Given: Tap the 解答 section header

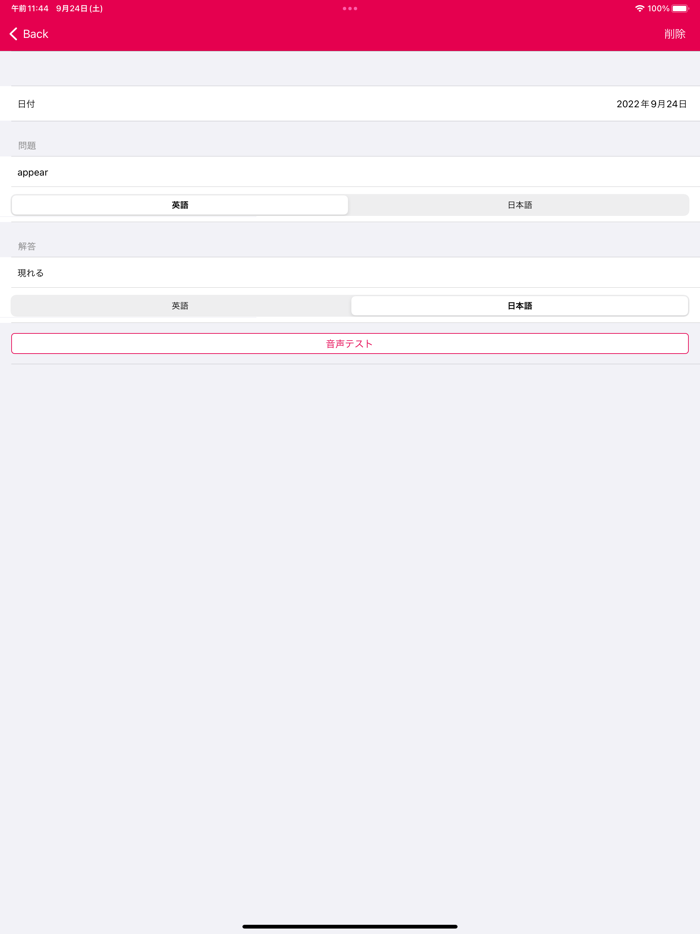Looking at the screenshot, I should tap(27, 246).
